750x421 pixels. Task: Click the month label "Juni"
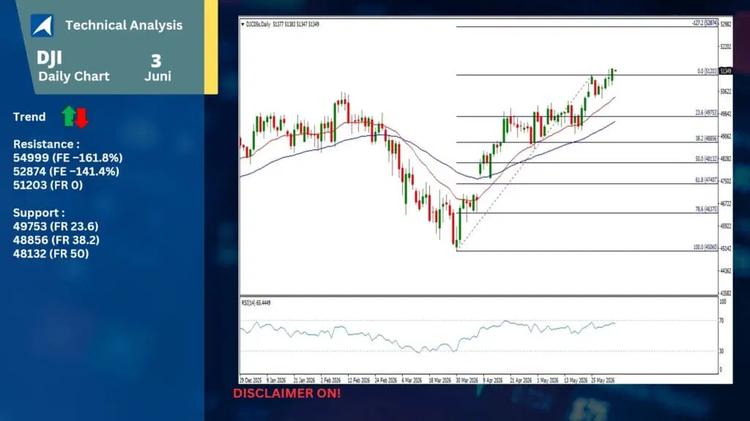pyautogui.click(x=158, y=77)
